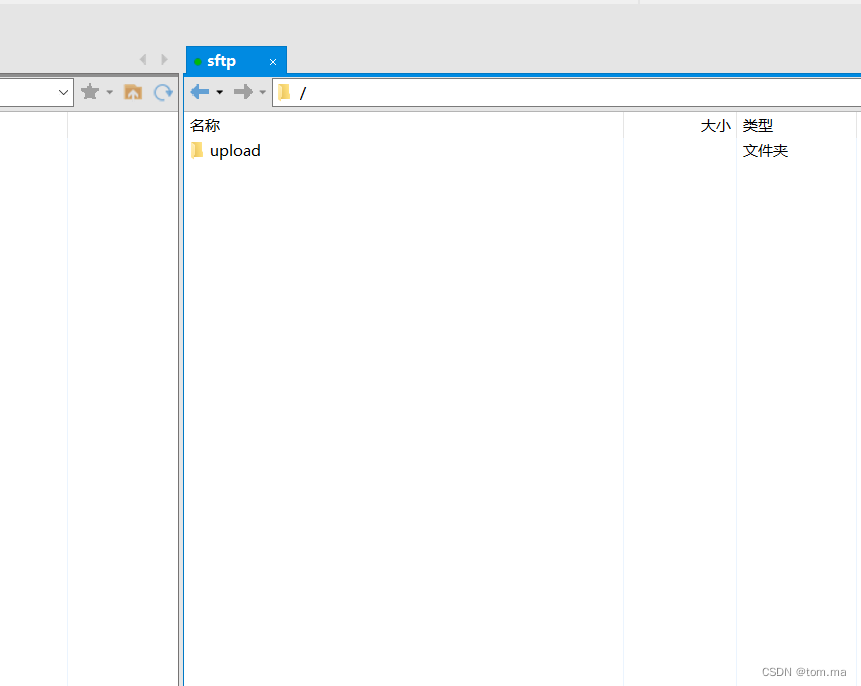The width and height of the screenshot is (861, 686).
Task: Refresh the local pane with the refresh icon
Action: click(163, 92)
